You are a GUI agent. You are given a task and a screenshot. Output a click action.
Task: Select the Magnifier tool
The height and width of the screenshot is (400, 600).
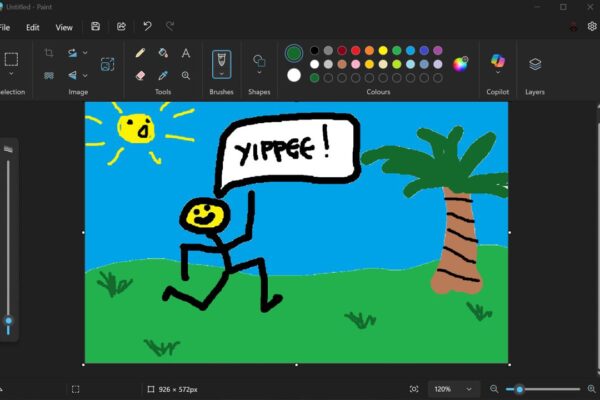coord(186,75)
